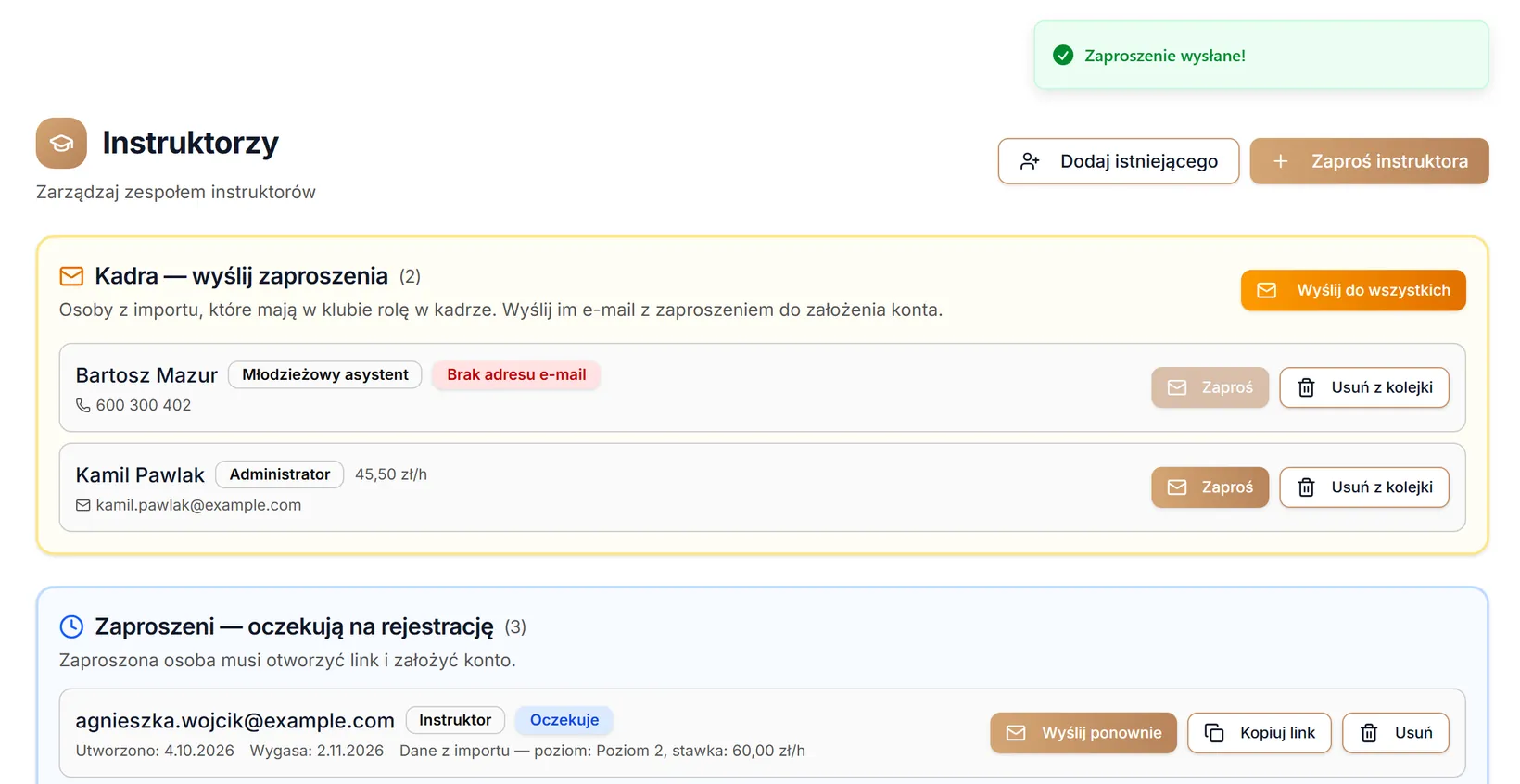
Task: Remove Kamil Pawlak from queue
Action: click(x=1364, y=487)
